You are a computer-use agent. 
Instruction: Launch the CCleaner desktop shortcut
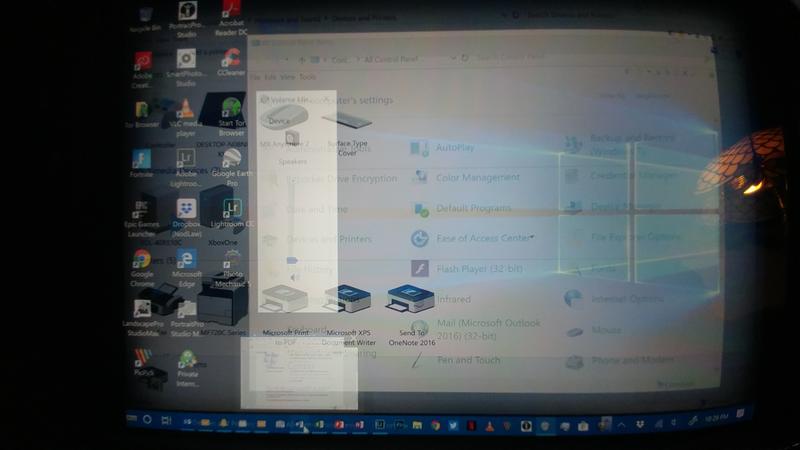point(231,62)
